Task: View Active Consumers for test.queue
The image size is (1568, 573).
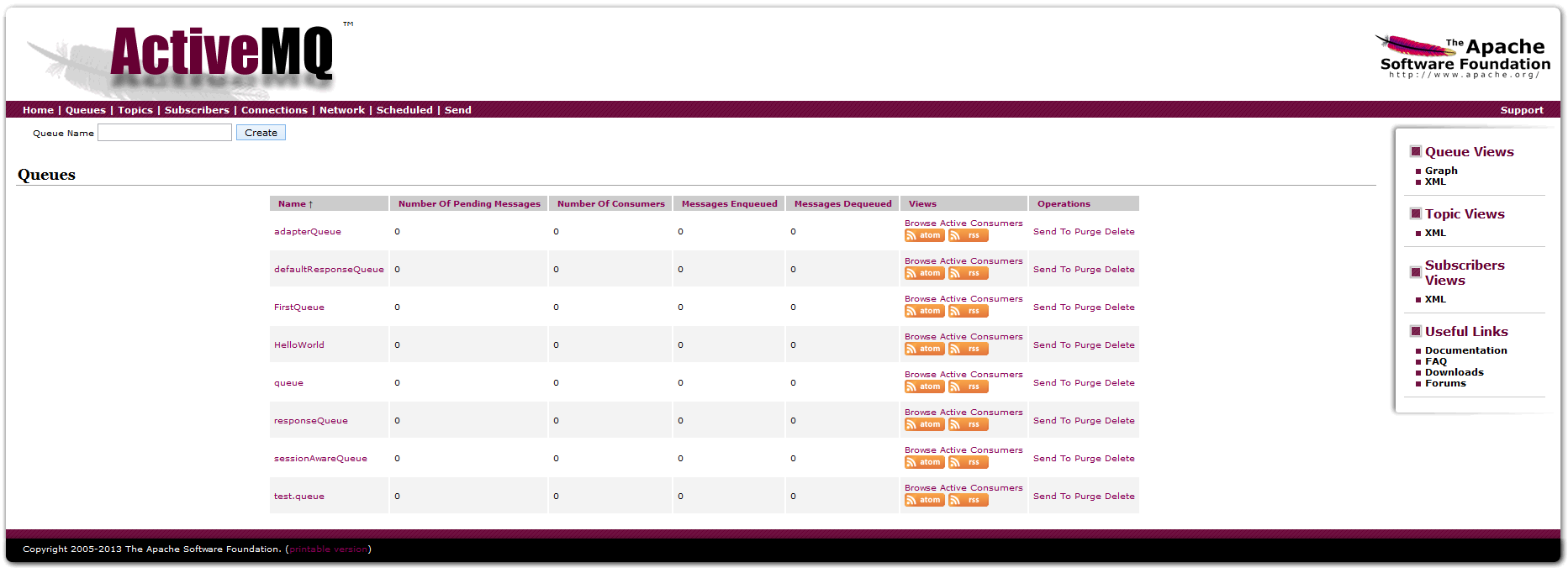Action: point(981,488)
